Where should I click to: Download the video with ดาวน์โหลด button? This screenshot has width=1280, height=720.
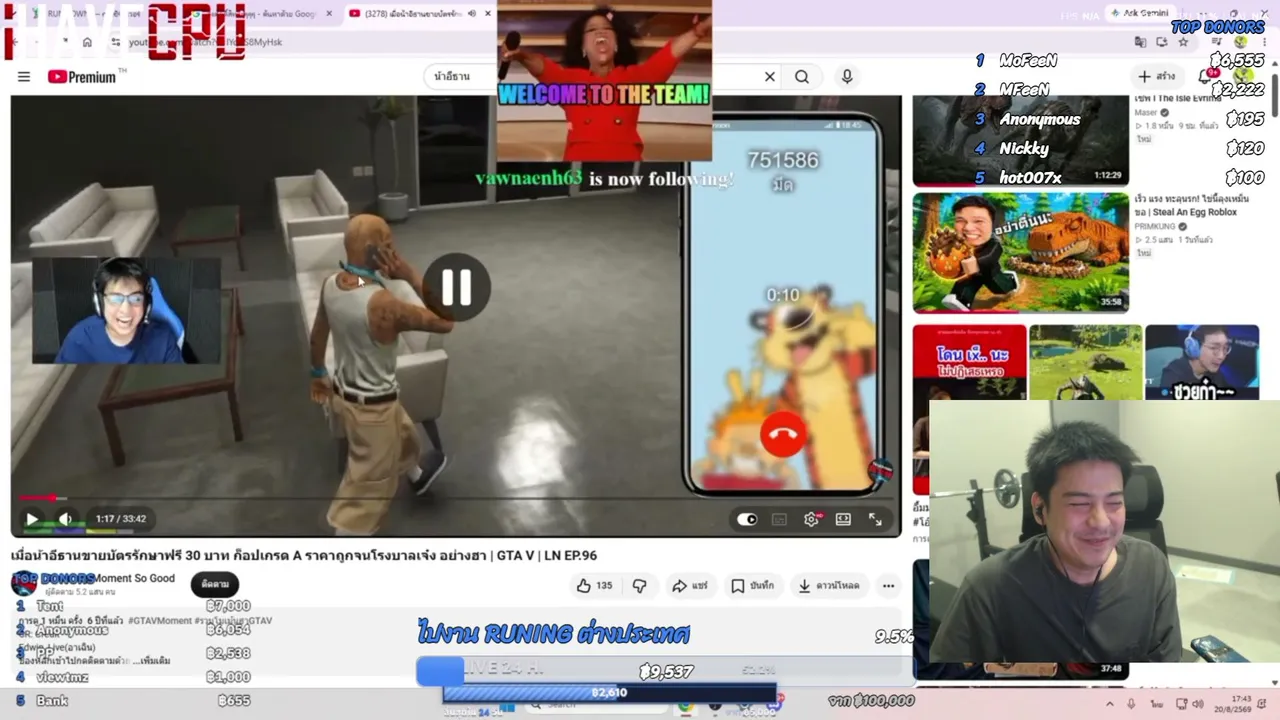(x=828, y=586)
